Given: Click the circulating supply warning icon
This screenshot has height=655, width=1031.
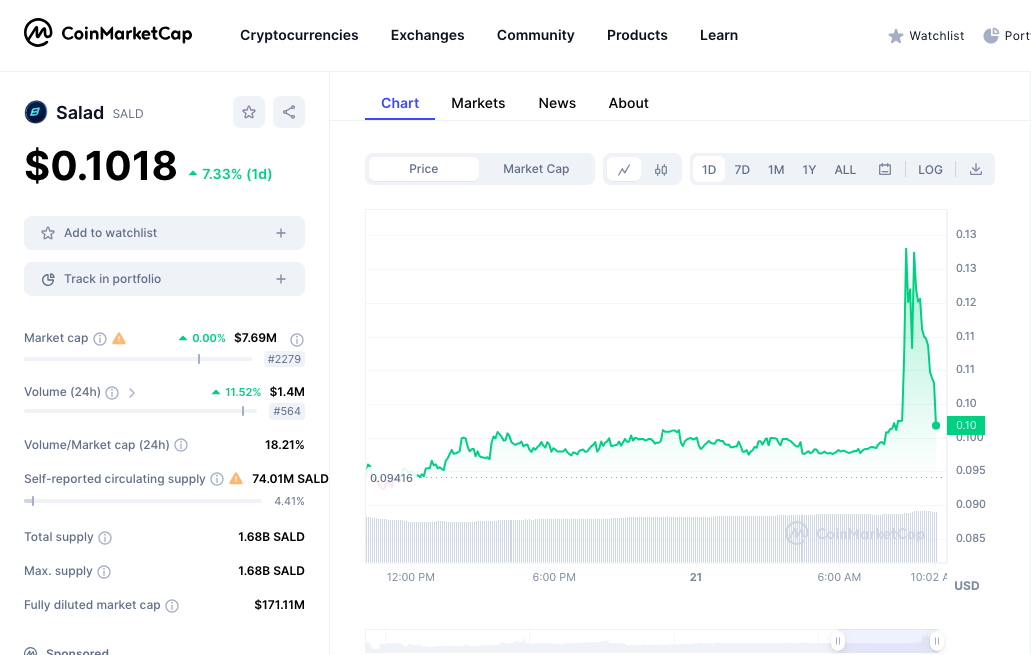Looking at the screenshot, I should coord(236,478).
